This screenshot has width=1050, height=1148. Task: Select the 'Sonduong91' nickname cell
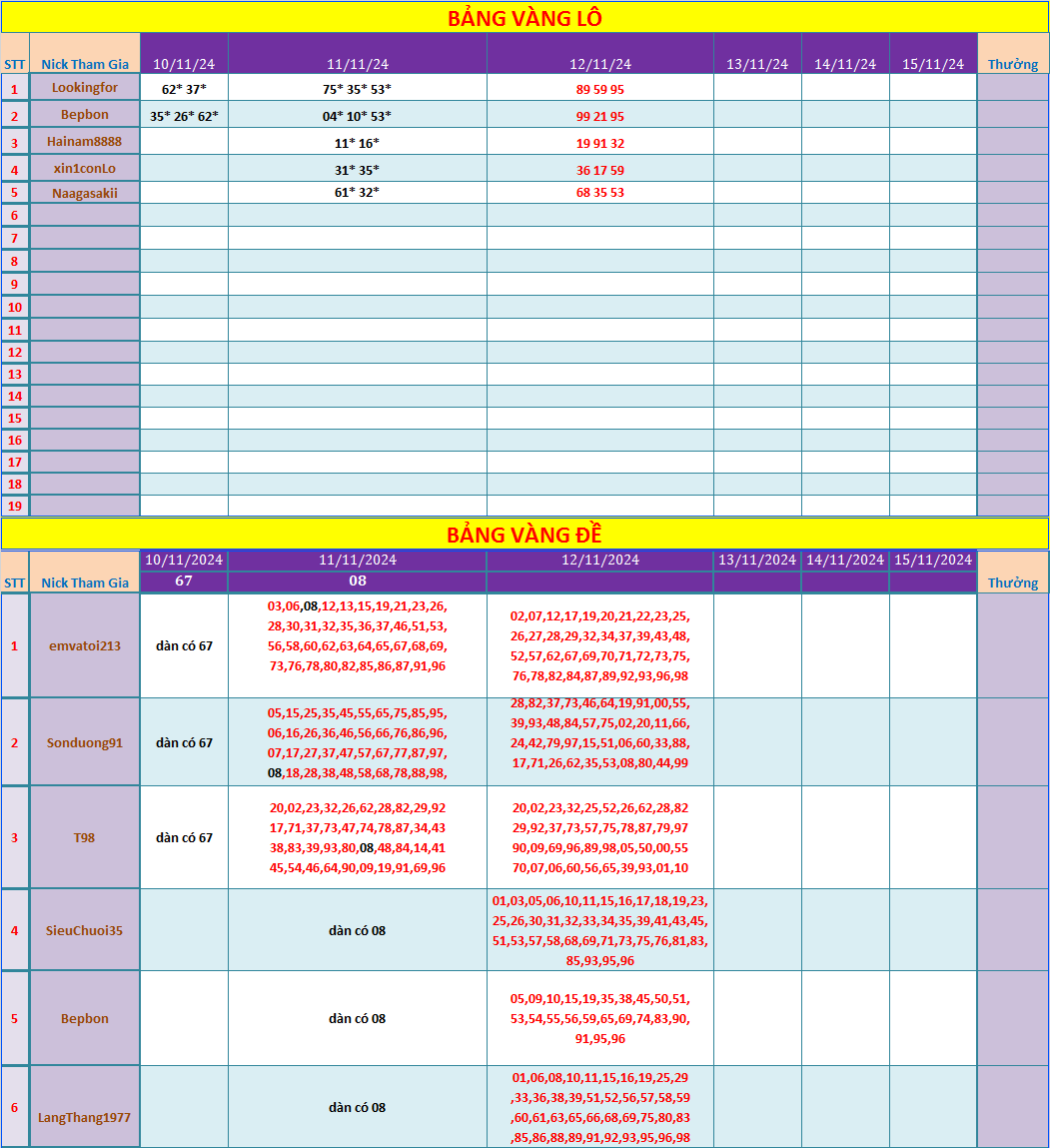tap(85, 742)
